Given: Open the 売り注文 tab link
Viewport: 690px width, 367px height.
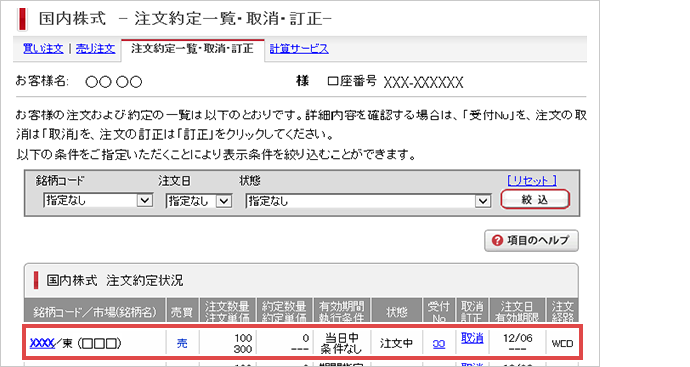Looking at the screenshot, I should (95, 48).
